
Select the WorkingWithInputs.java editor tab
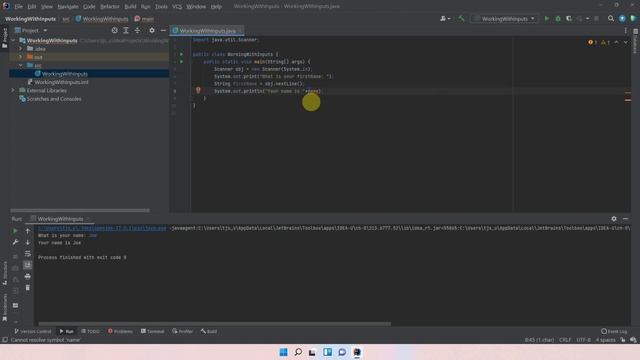208,31
